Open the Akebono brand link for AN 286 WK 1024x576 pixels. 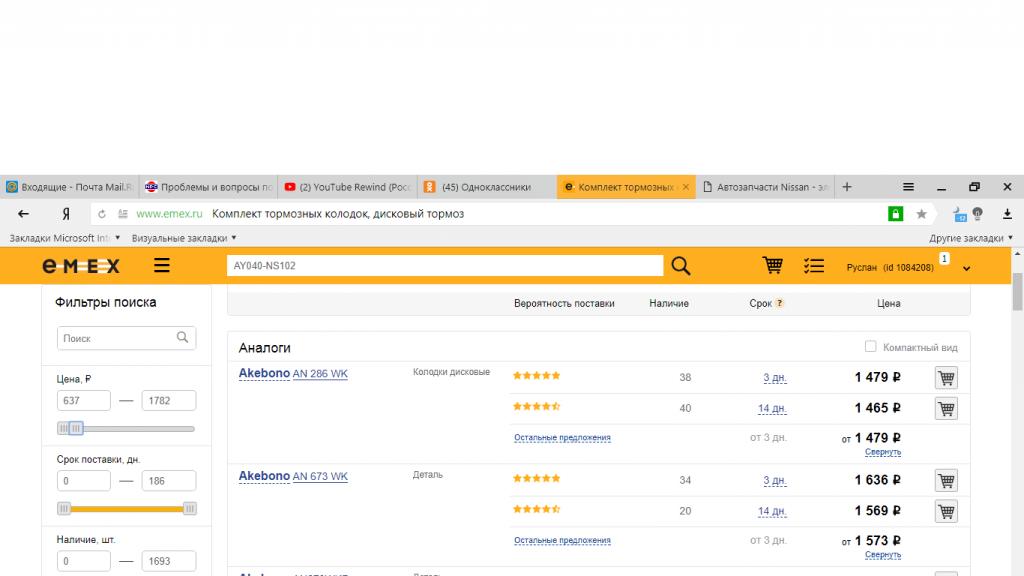pyautogui.click(x=264, y=373)
